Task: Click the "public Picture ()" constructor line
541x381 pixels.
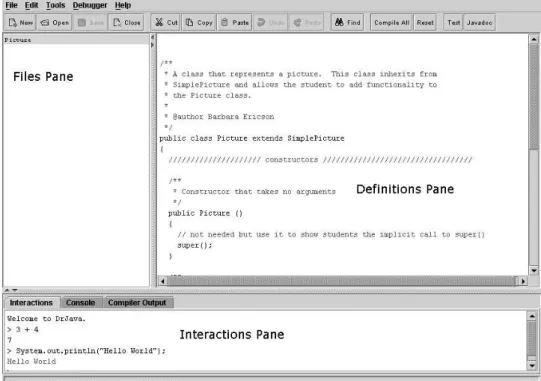Action: pos(205,213)
